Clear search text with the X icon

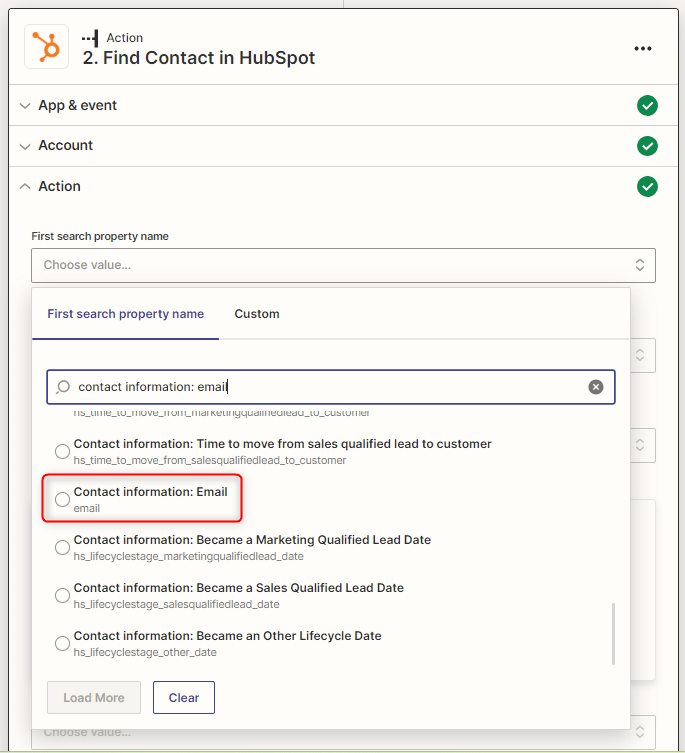[596, 387]
